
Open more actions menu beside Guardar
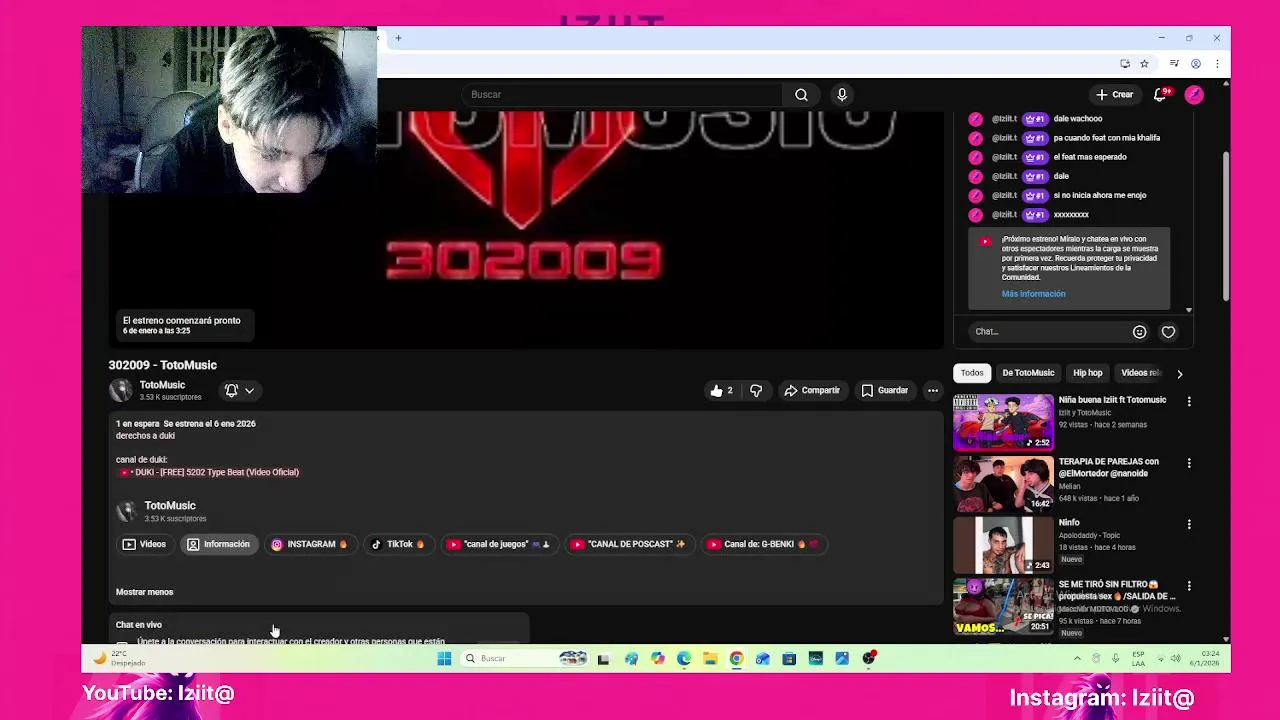tap(932, 390)
